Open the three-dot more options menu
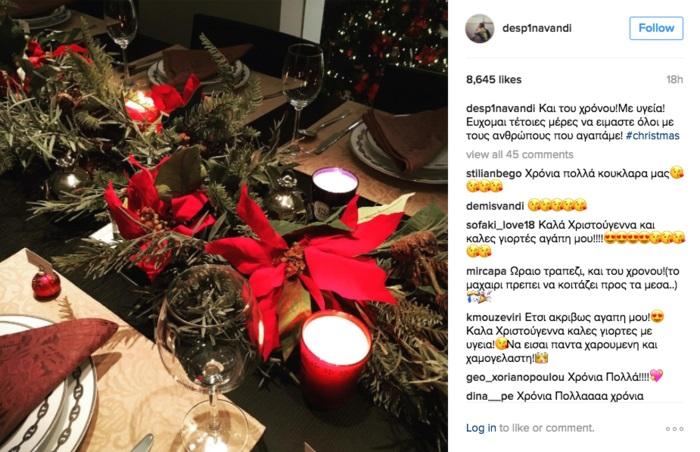This screenshot has width=700, height=452. (x=674, y=429)
